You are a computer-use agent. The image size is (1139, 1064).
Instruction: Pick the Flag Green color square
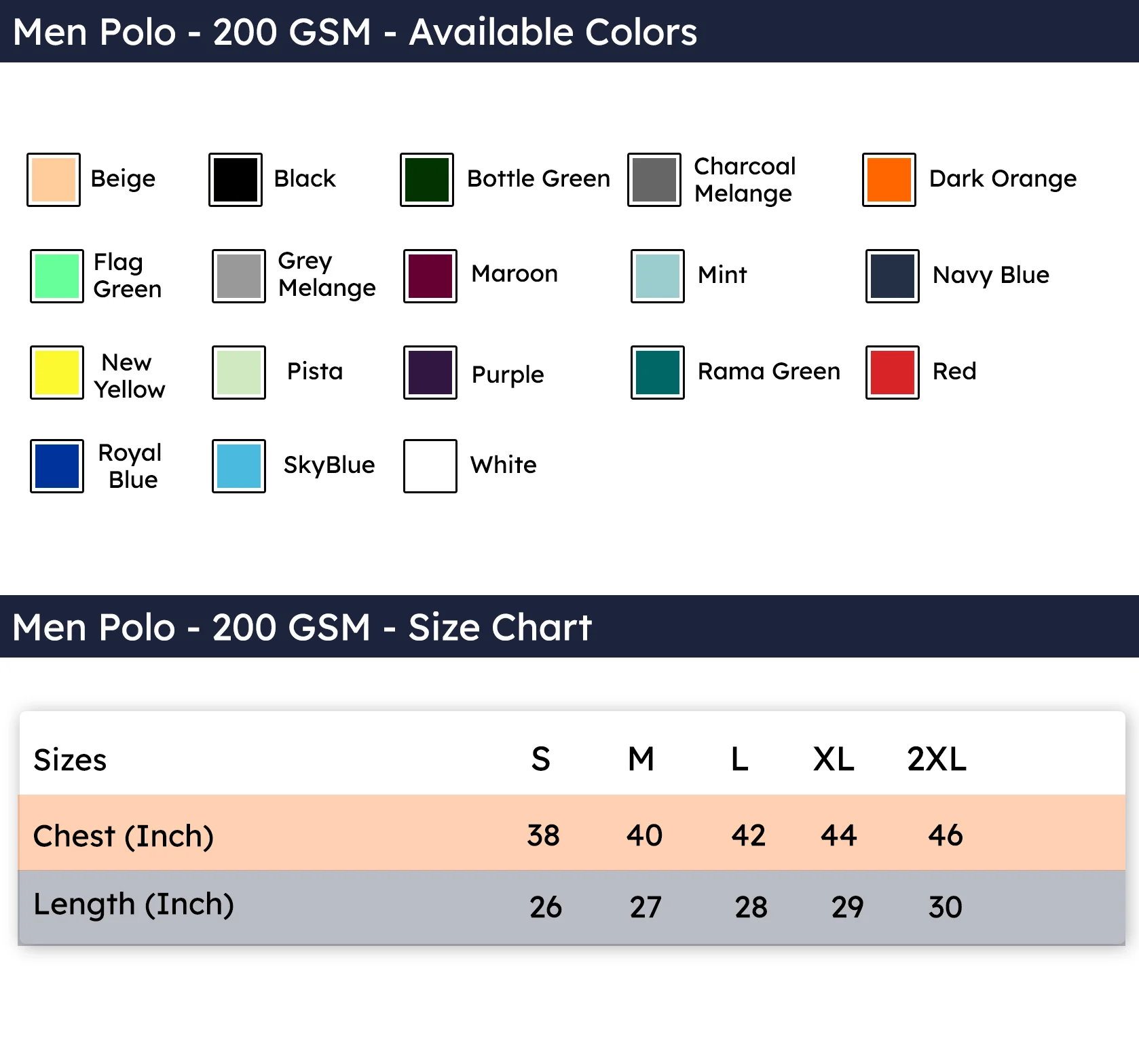tap(57, 276)
